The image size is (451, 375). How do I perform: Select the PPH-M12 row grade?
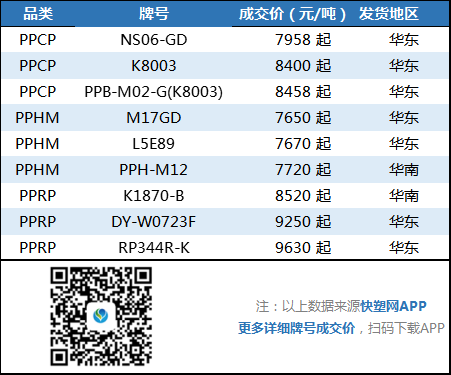pyautogui.click(x=154, y=170)
